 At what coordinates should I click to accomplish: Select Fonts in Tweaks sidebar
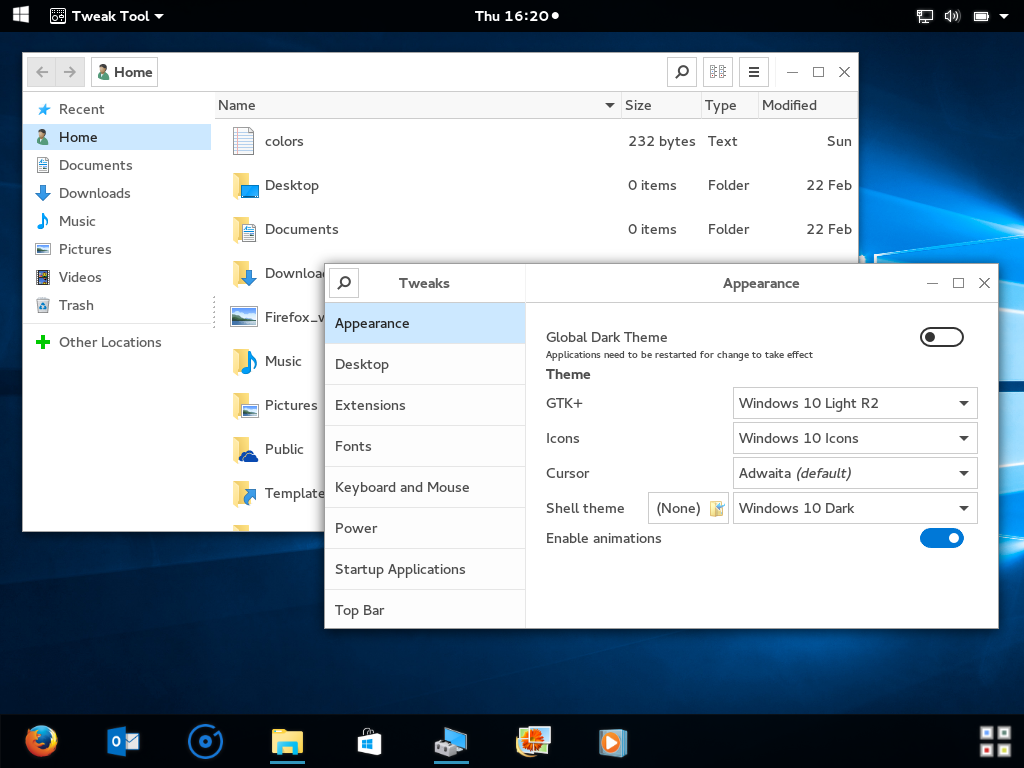424,446
